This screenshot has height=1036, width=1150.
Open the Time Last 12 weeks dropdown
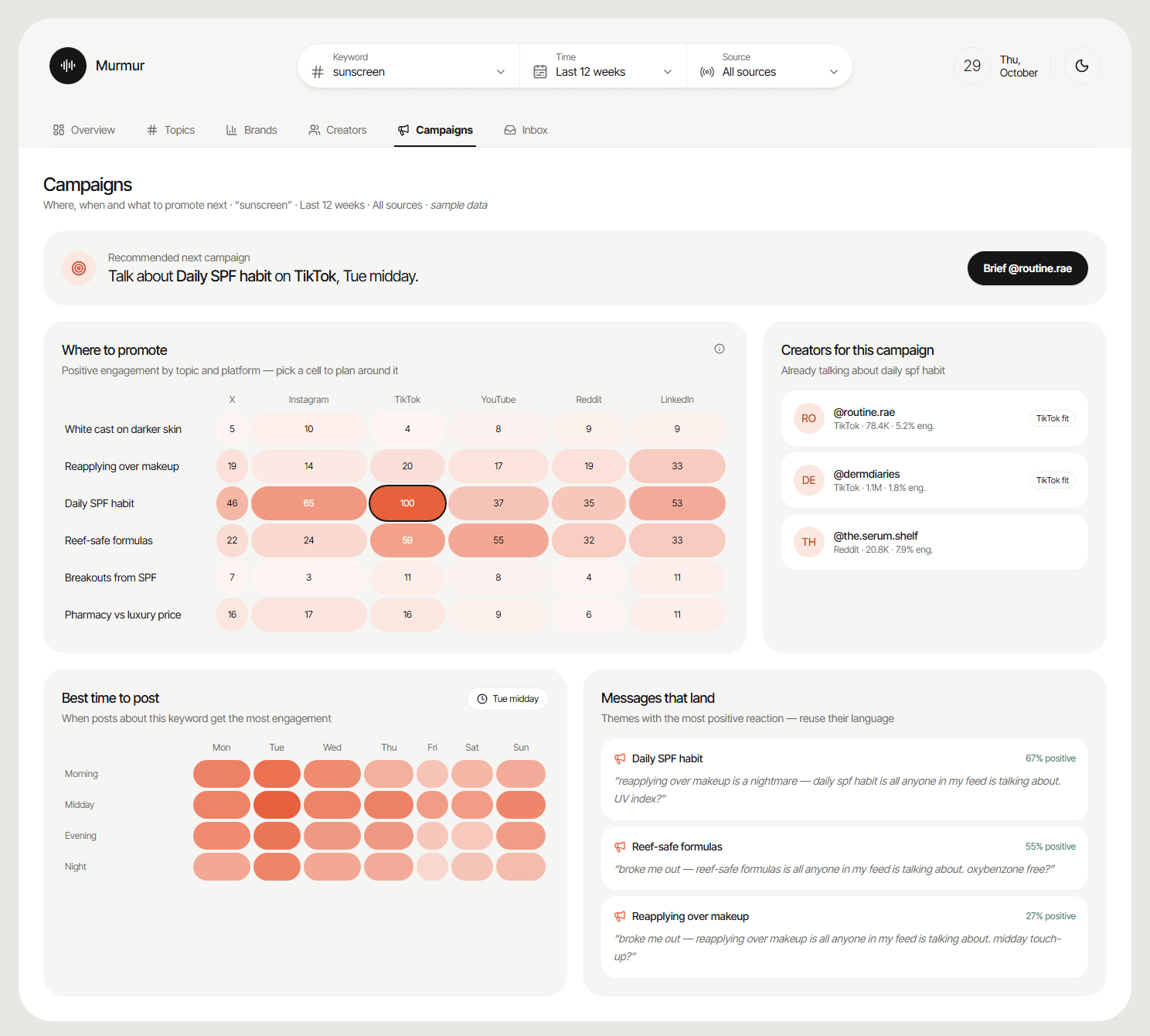point(603,66)
